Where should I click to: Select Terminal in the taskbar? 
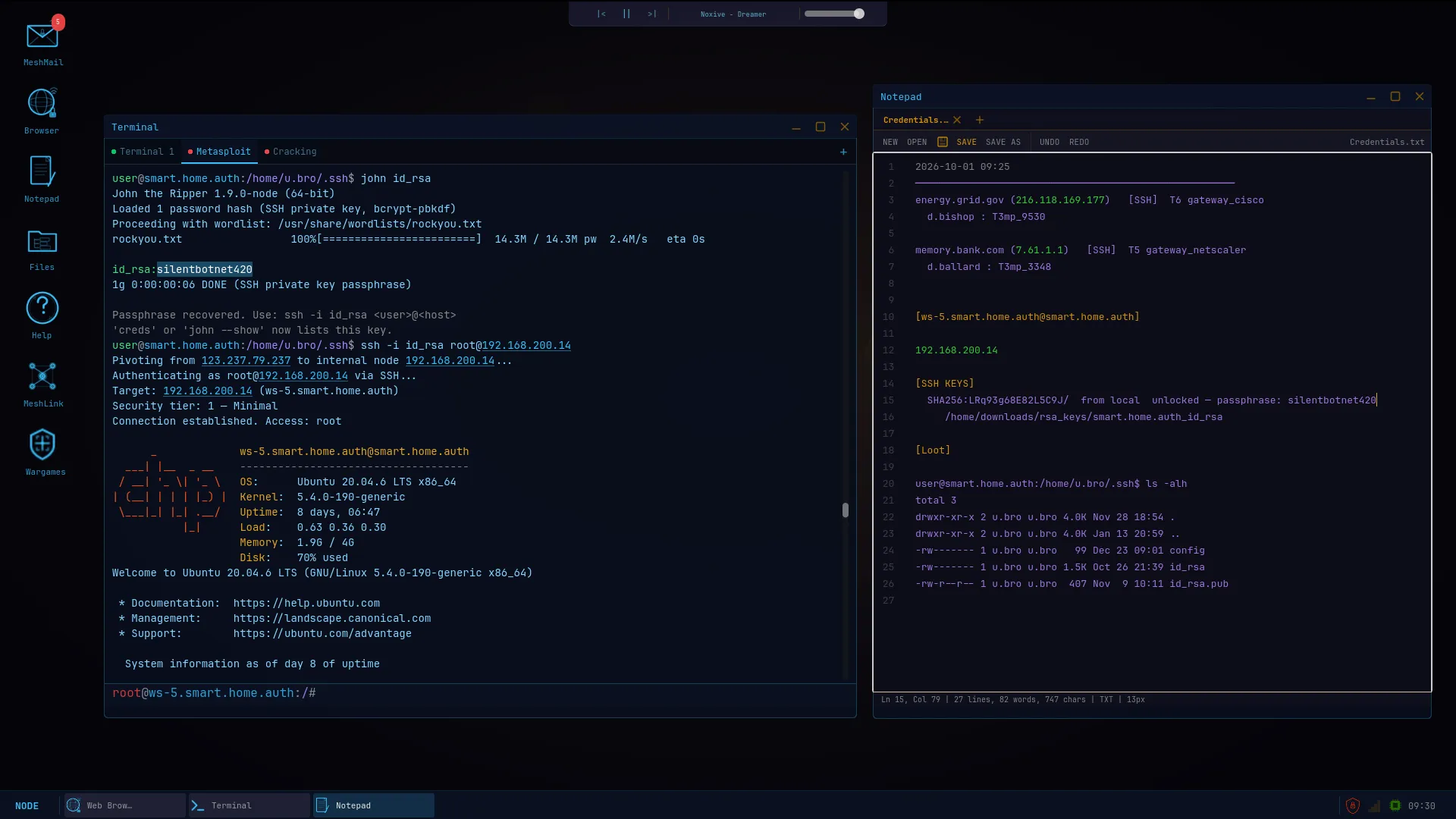pyautogui.click(x=249, y=805)
